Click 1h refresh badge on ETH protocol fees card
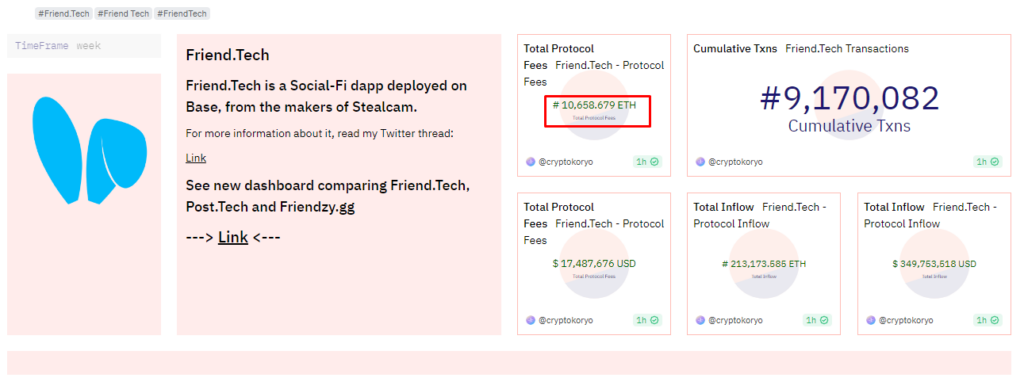The width and height of the screenshot is (1024, 389). 647,162
